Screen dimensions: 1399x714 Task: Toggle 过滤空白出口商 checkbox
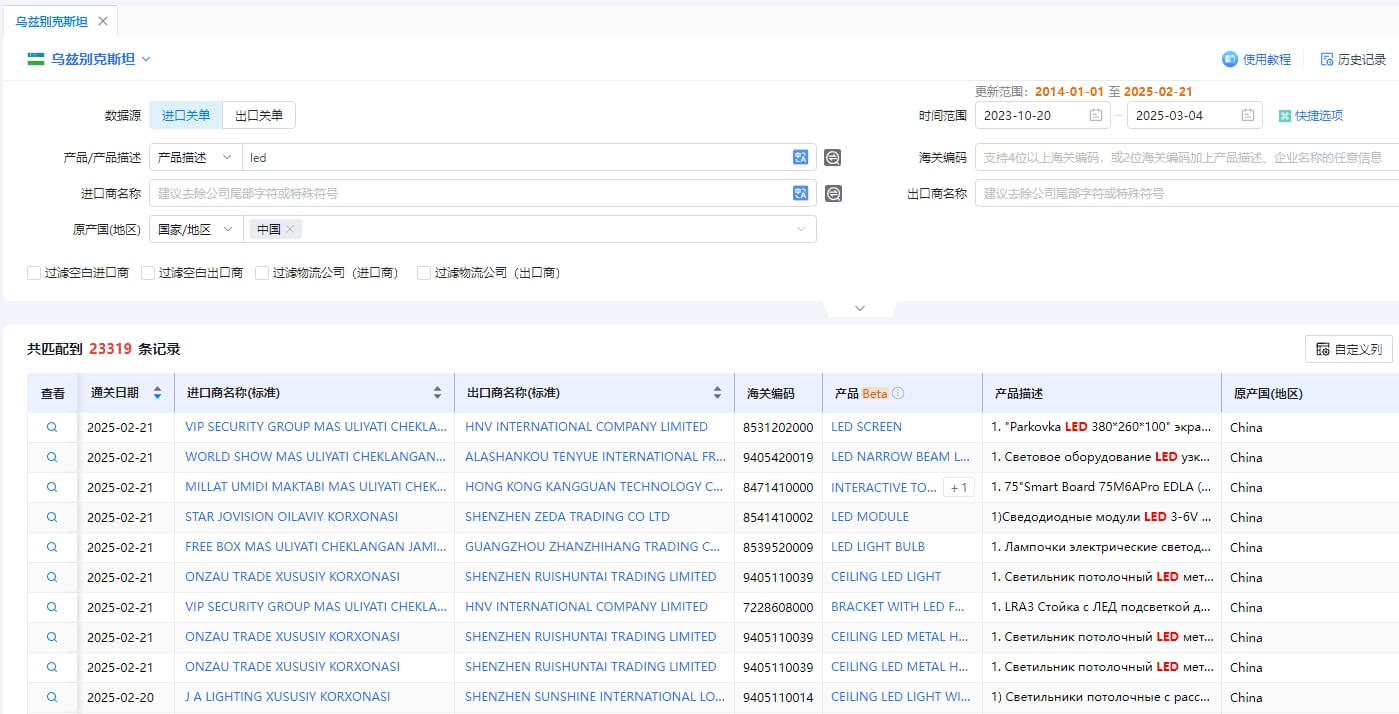tap(149, 272)
